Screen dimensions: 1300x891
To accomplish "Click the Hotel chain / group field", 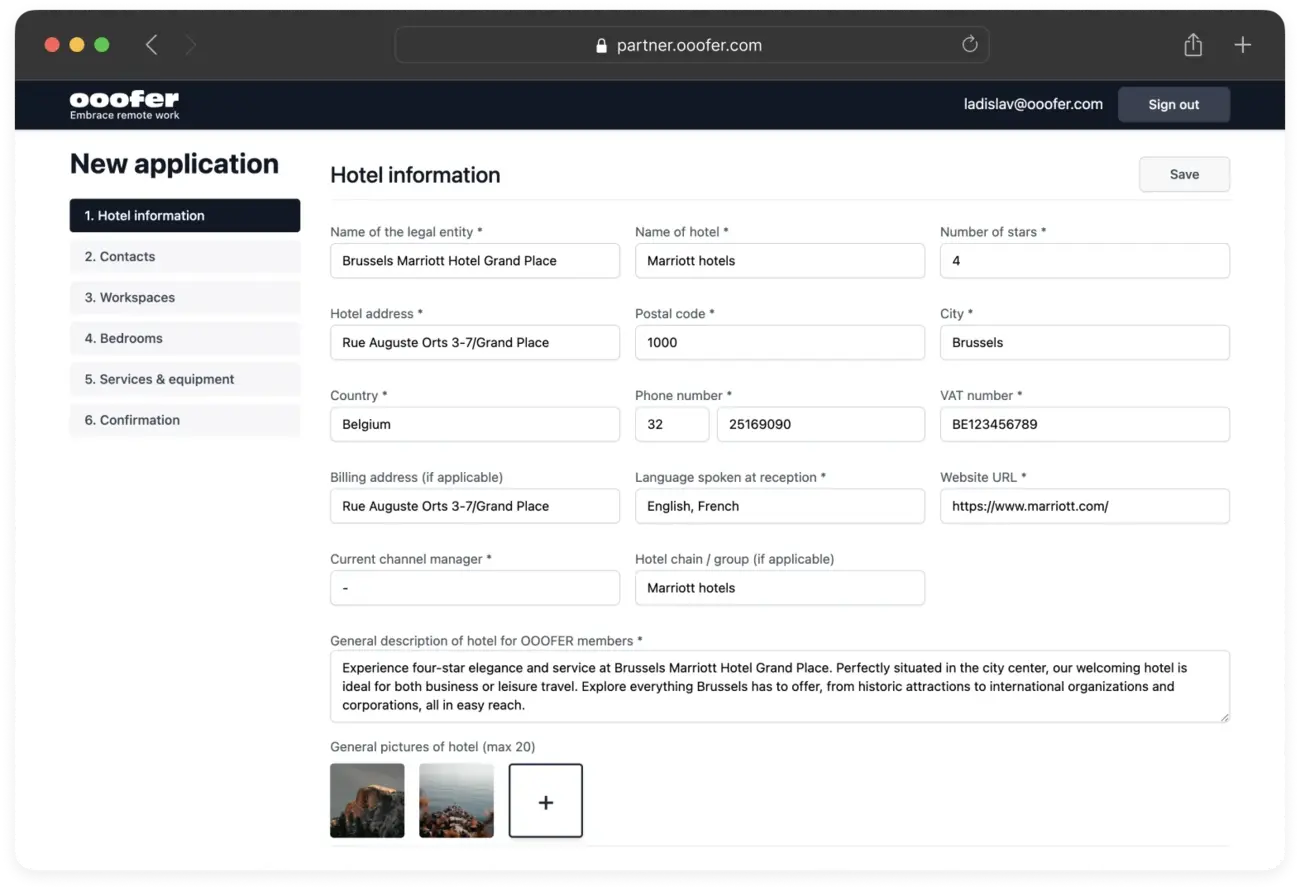I will (780, 588).
